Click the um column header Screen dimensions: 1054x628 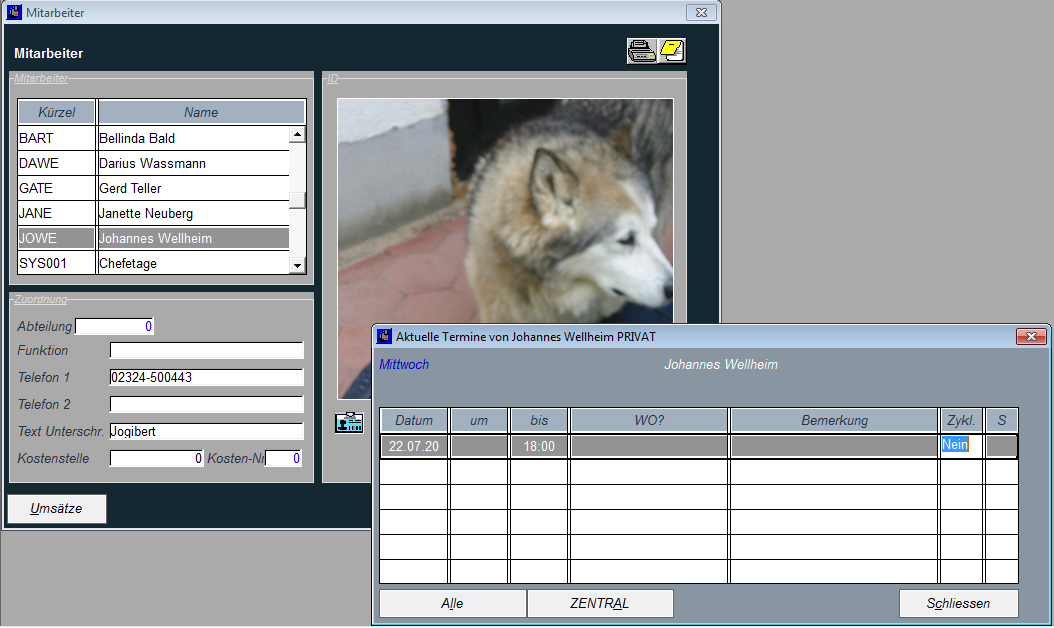[x=479, y=420]
